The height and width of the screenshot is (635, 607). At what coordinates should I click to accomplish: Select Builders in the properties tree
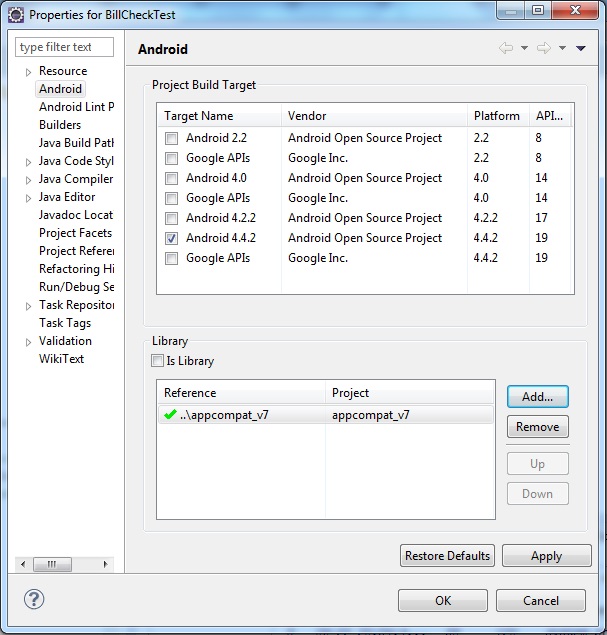(60, 125)
